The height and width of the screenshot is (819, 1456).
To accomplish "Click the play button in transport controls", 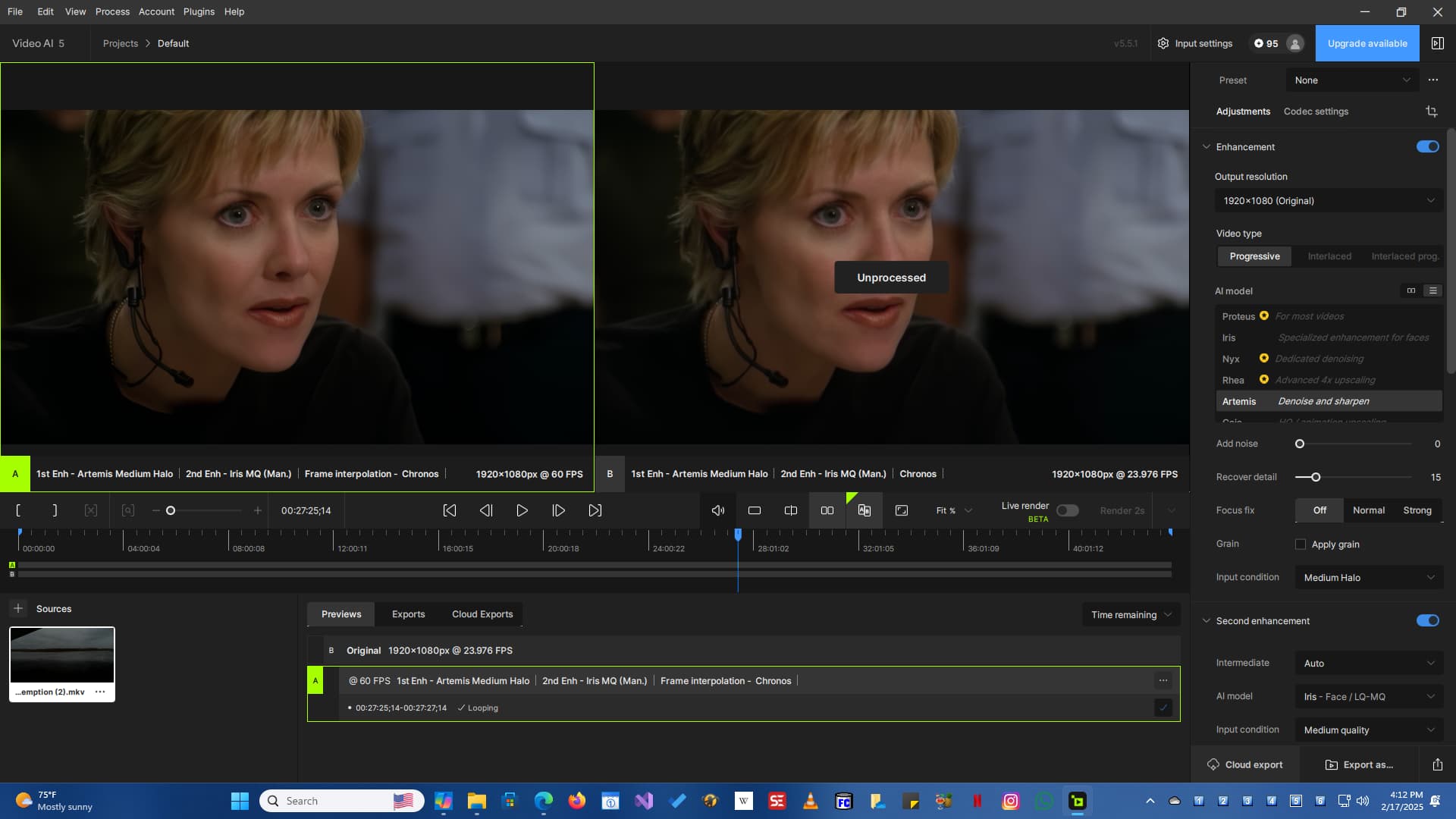I will point(522,510).
